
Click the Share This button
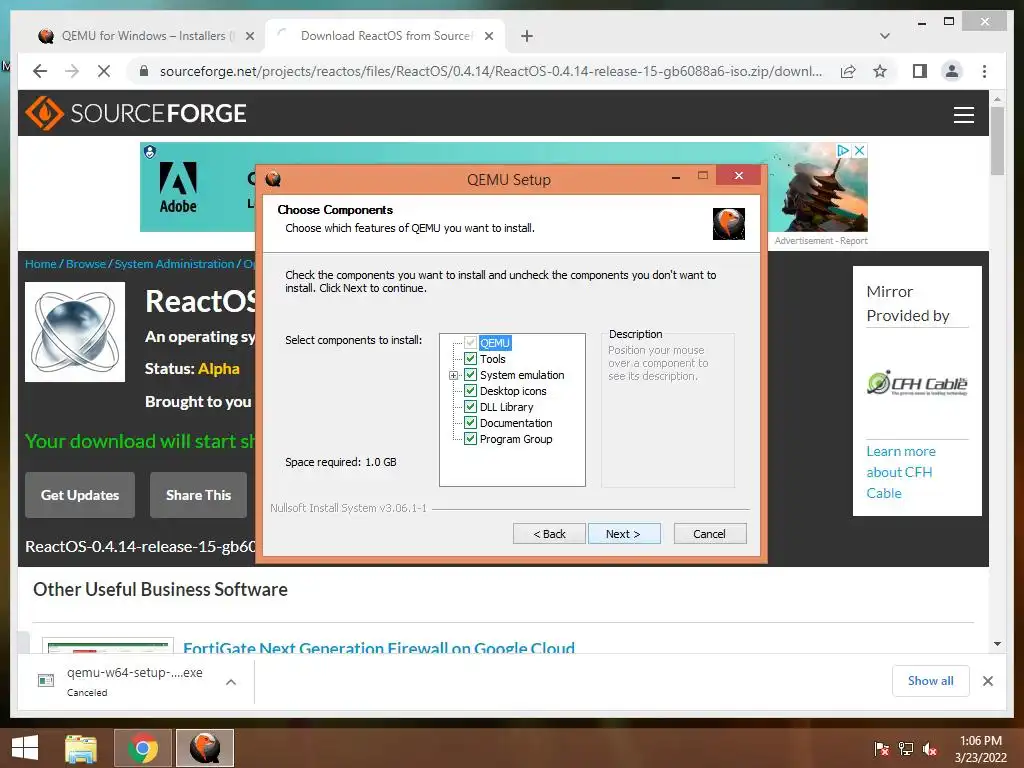coord(199,495)
